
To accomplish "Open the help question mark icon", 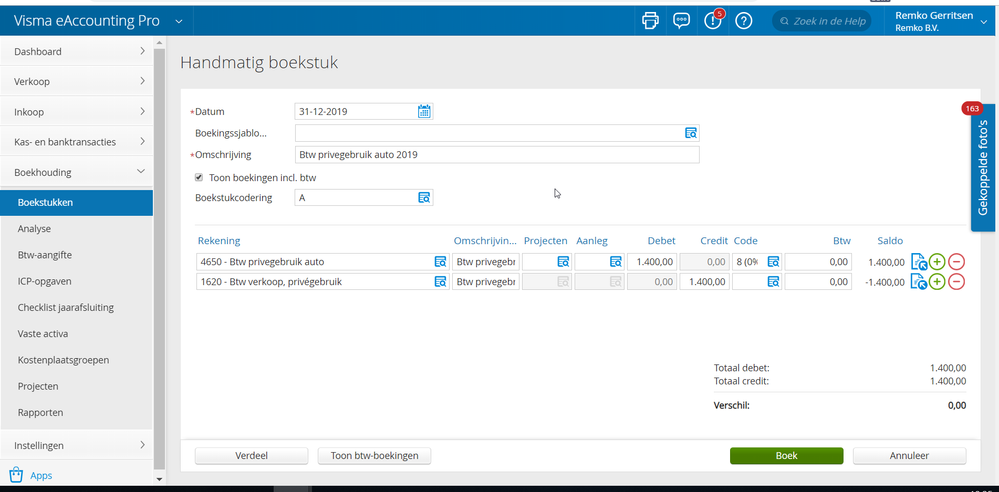I will tap(744, 20).
